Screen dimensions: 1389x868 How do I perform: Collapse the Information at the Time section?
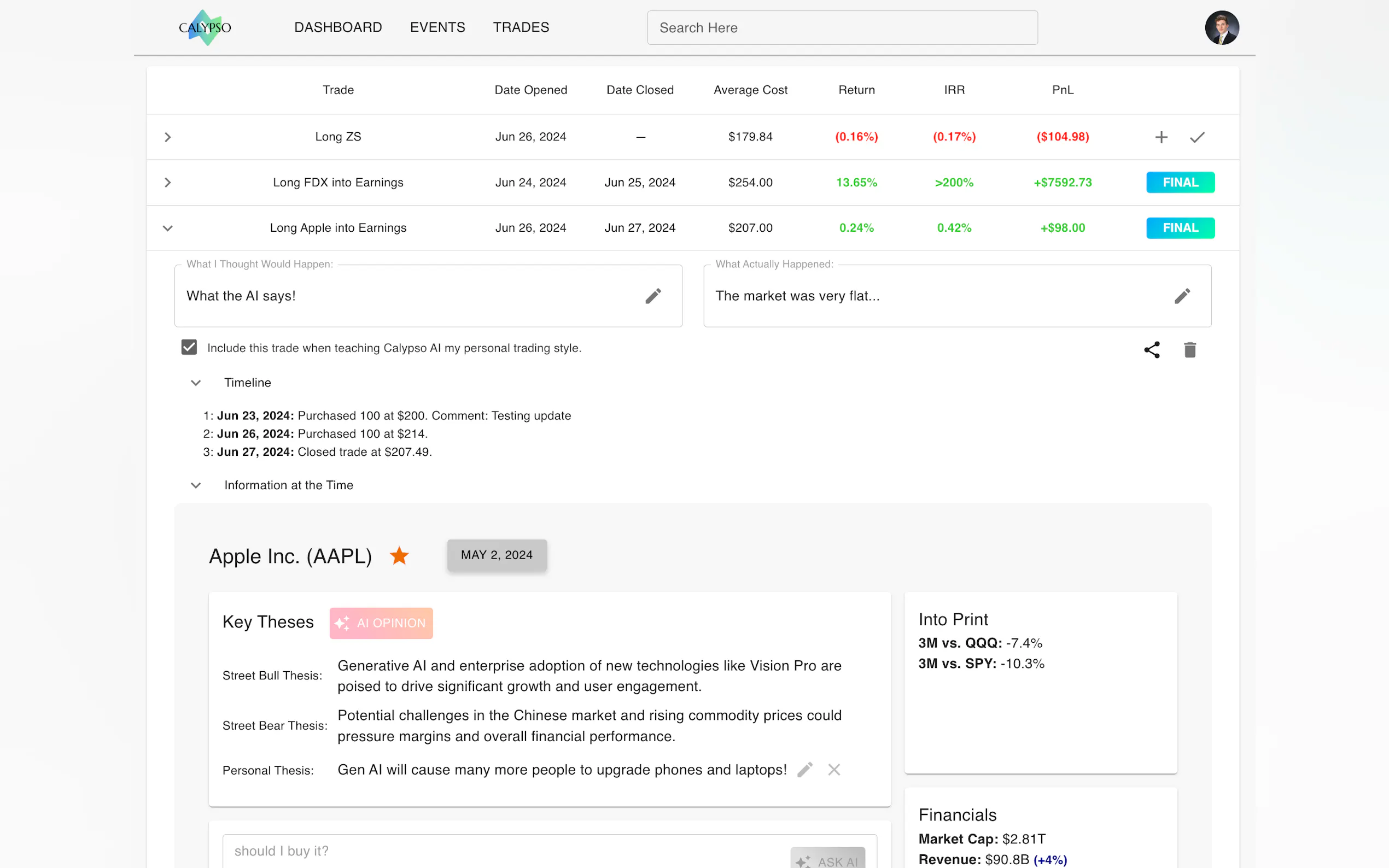pyautogui.click(x=196, y=485)
